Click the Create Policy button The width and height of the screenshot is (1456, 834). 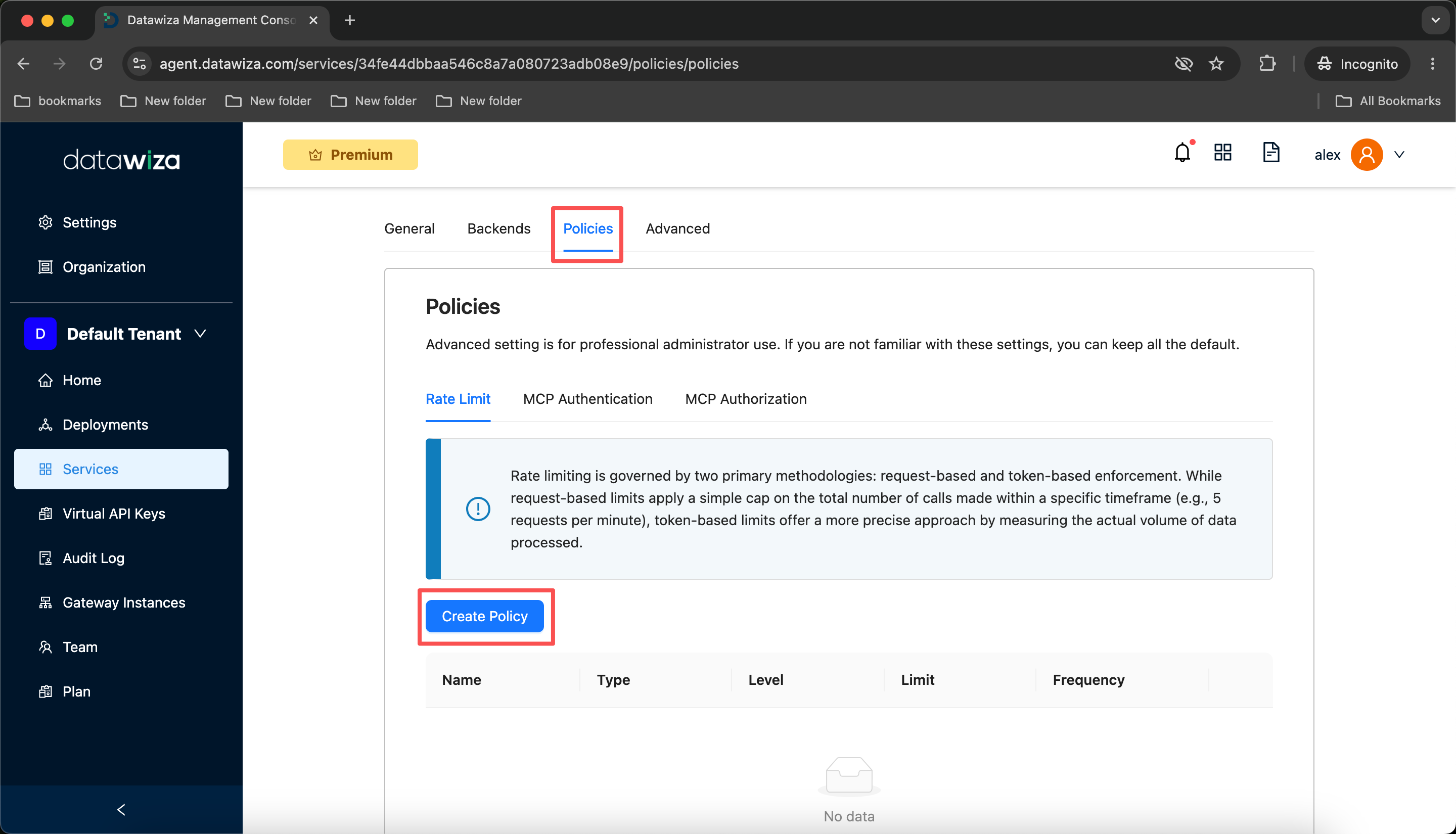484,616
